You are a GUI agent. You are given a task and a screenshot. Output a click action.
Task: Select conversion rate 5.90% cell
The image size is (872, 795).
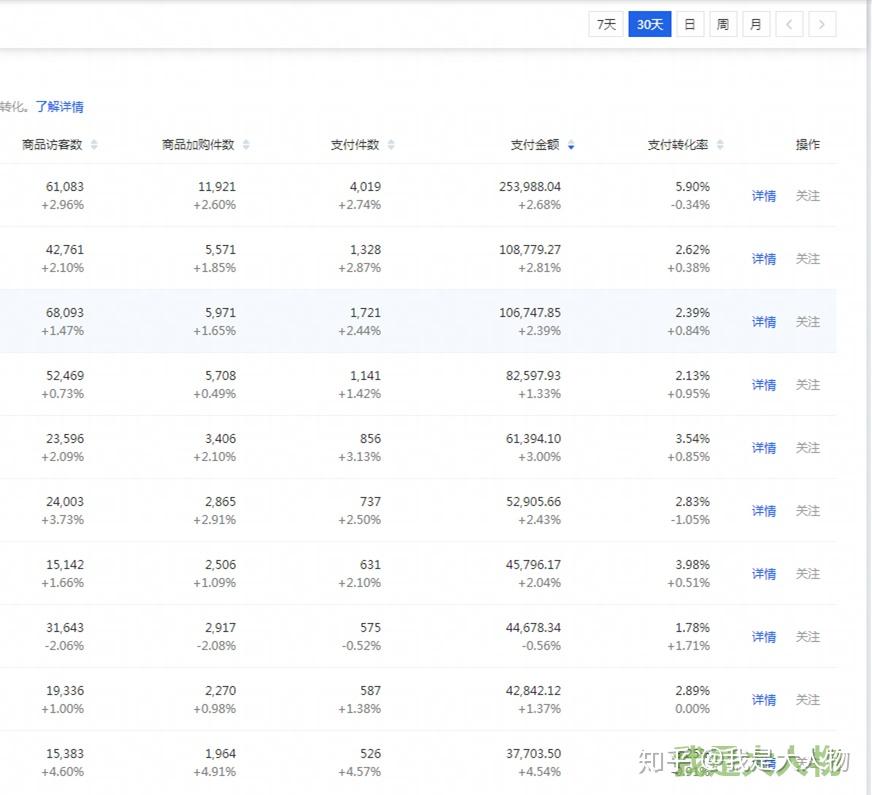pos(692,187)
